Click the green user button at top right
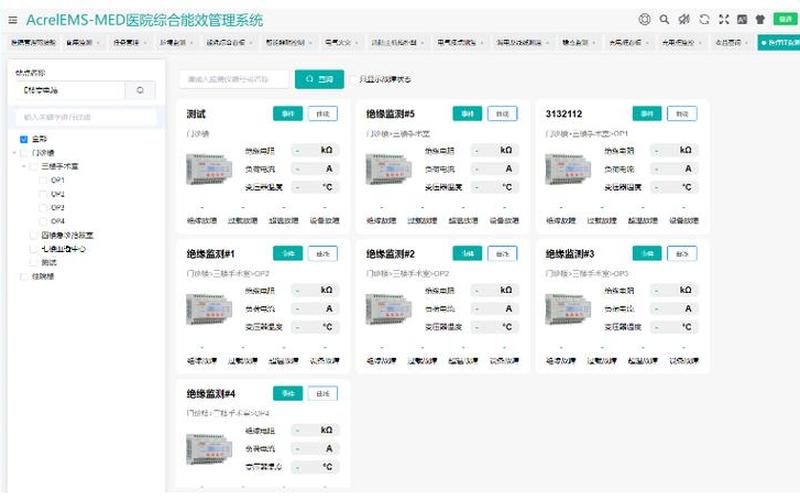Viewport: 800px width, 500px height. pos(785,19)
